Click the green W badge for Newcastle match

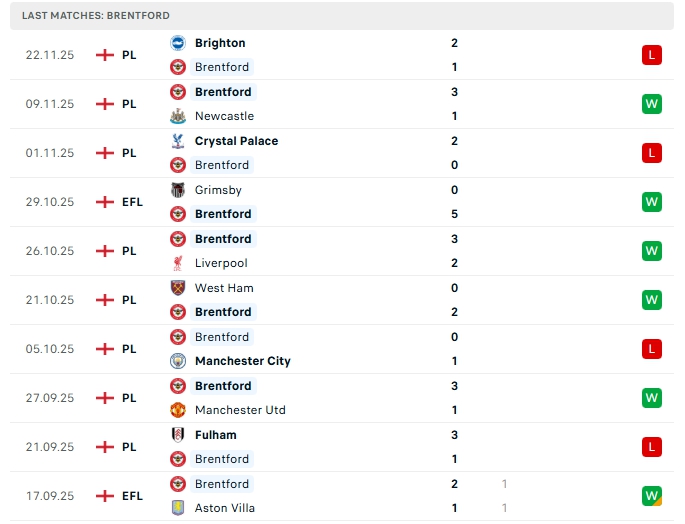point(652,104)
